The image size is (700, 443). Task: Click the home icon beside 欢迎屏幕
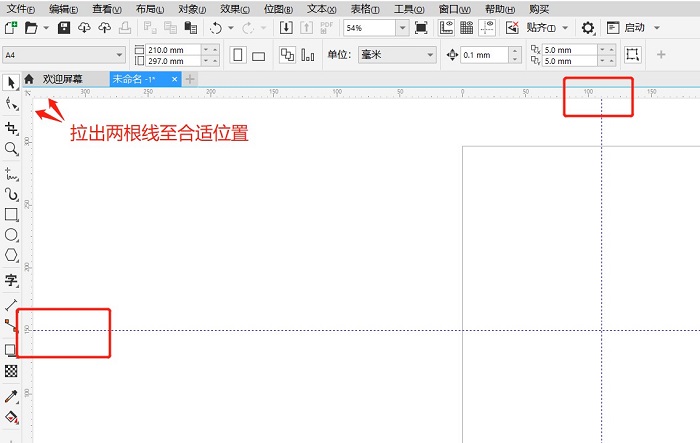29,79
